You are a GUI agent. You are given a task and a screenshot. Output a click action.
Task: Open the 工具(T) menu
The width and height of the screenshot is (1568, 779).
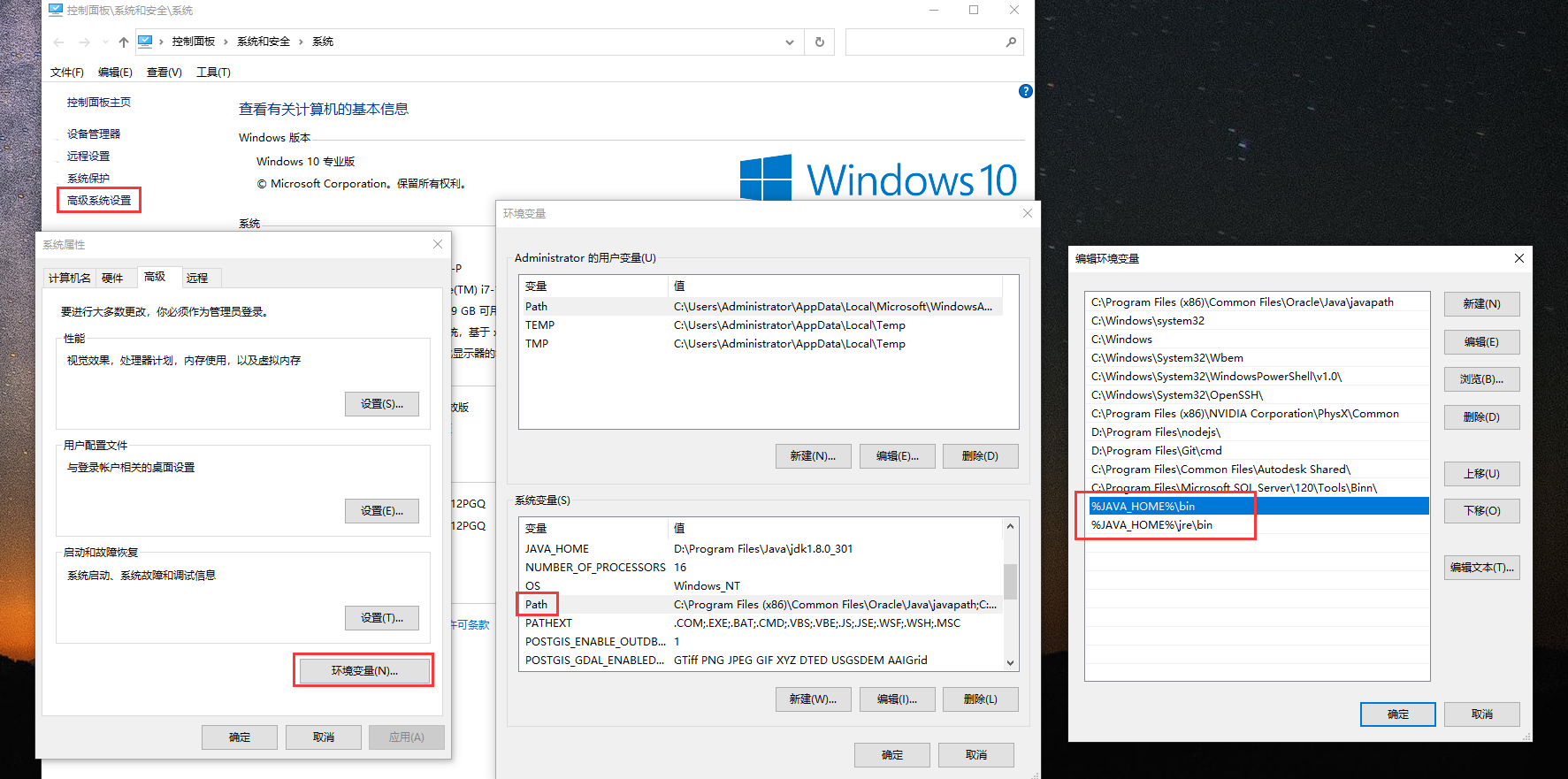[x=213, y=73]
